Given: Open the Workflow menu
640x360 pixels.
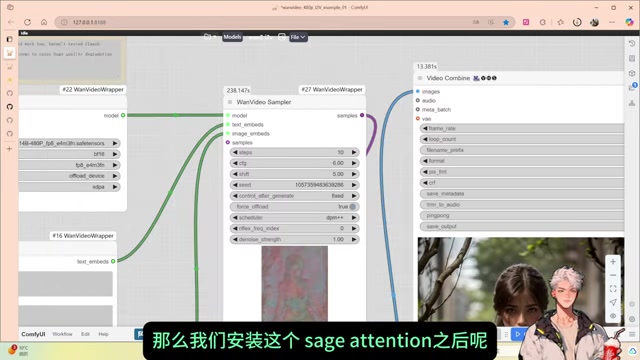Looking at the screenshot, I should click(x=62, y=334).
